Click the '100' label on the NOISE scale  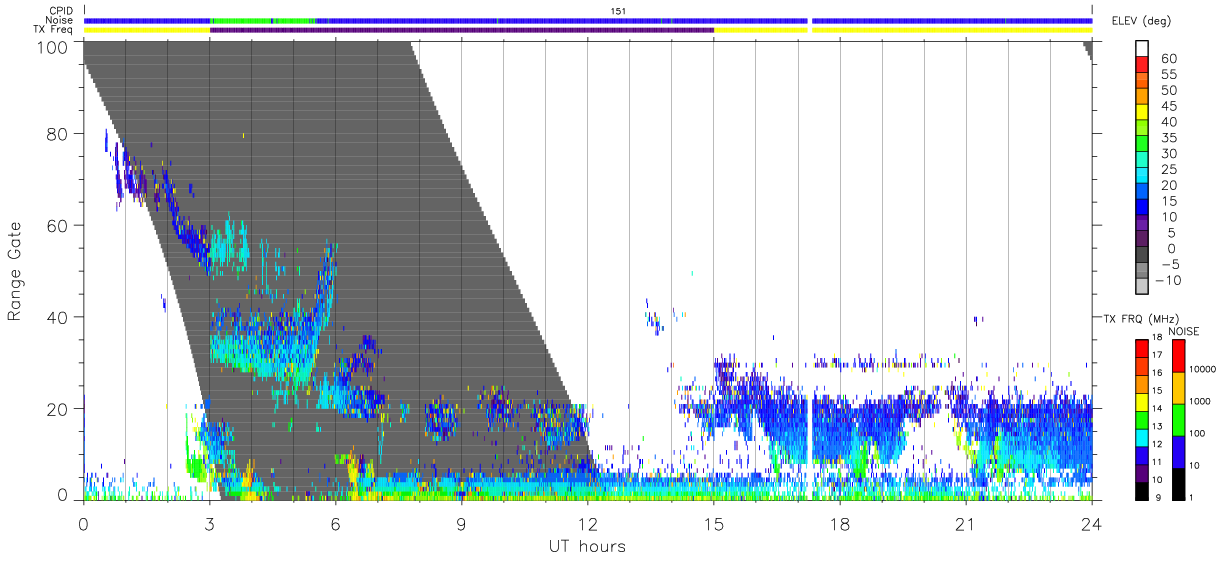tap(1198, 433)
